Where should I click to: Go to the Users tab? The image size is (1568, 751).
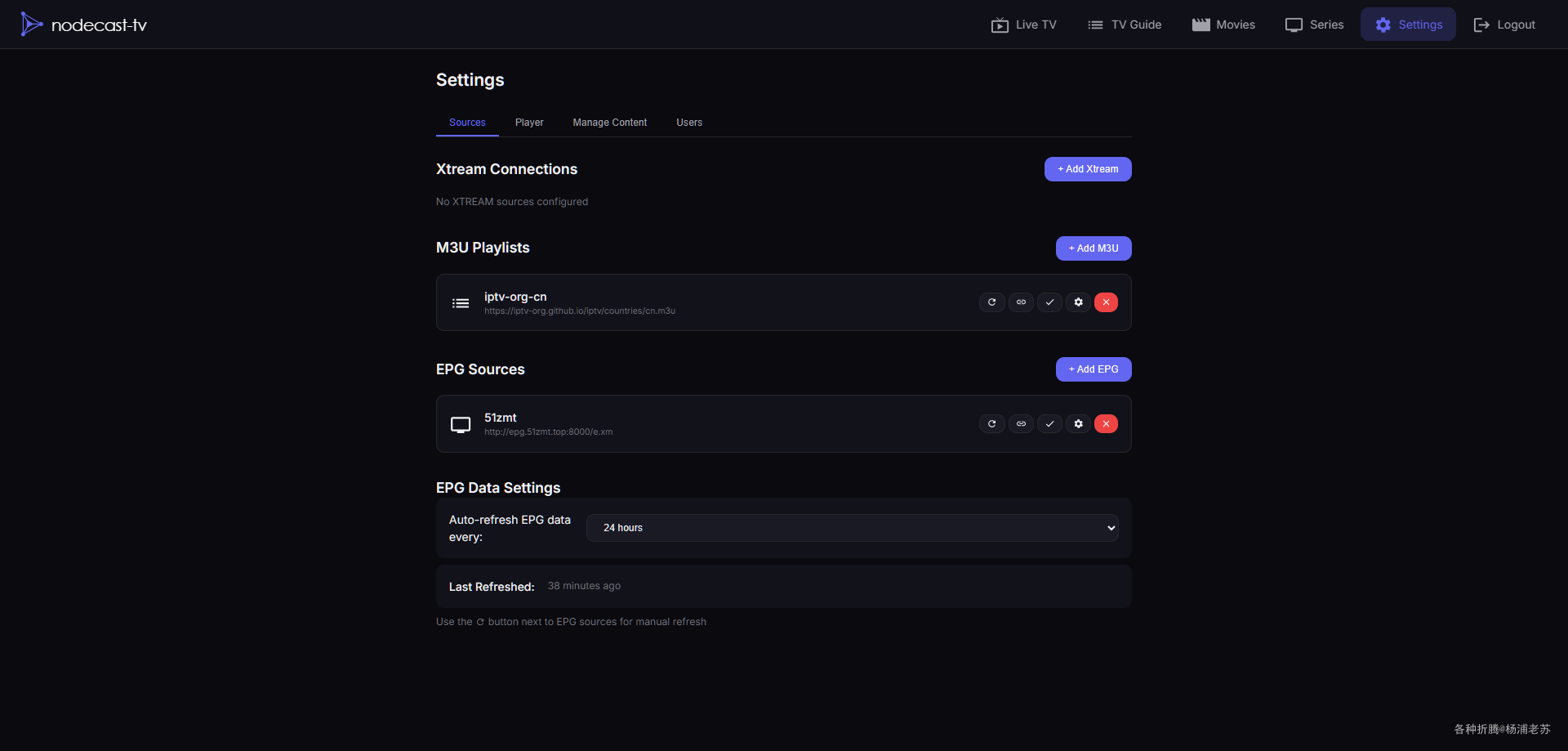pyautogui.click(x=688, y=123)
